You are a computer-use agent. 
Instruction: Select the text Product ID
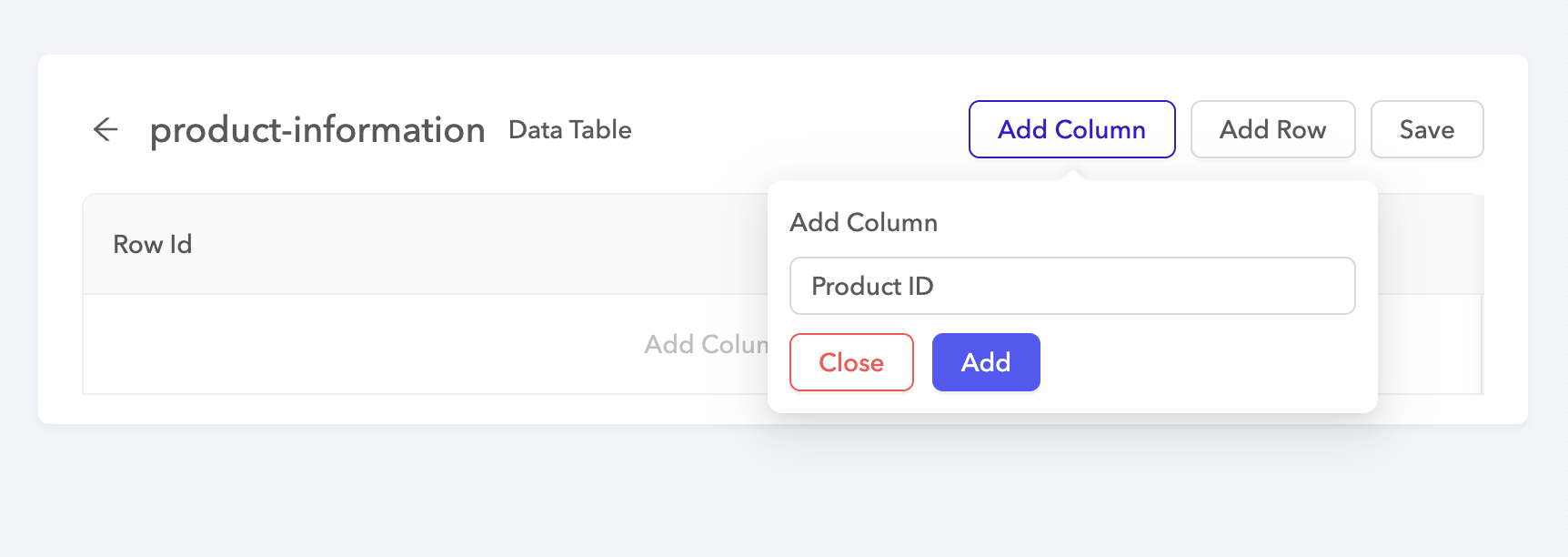coord(872,286)
